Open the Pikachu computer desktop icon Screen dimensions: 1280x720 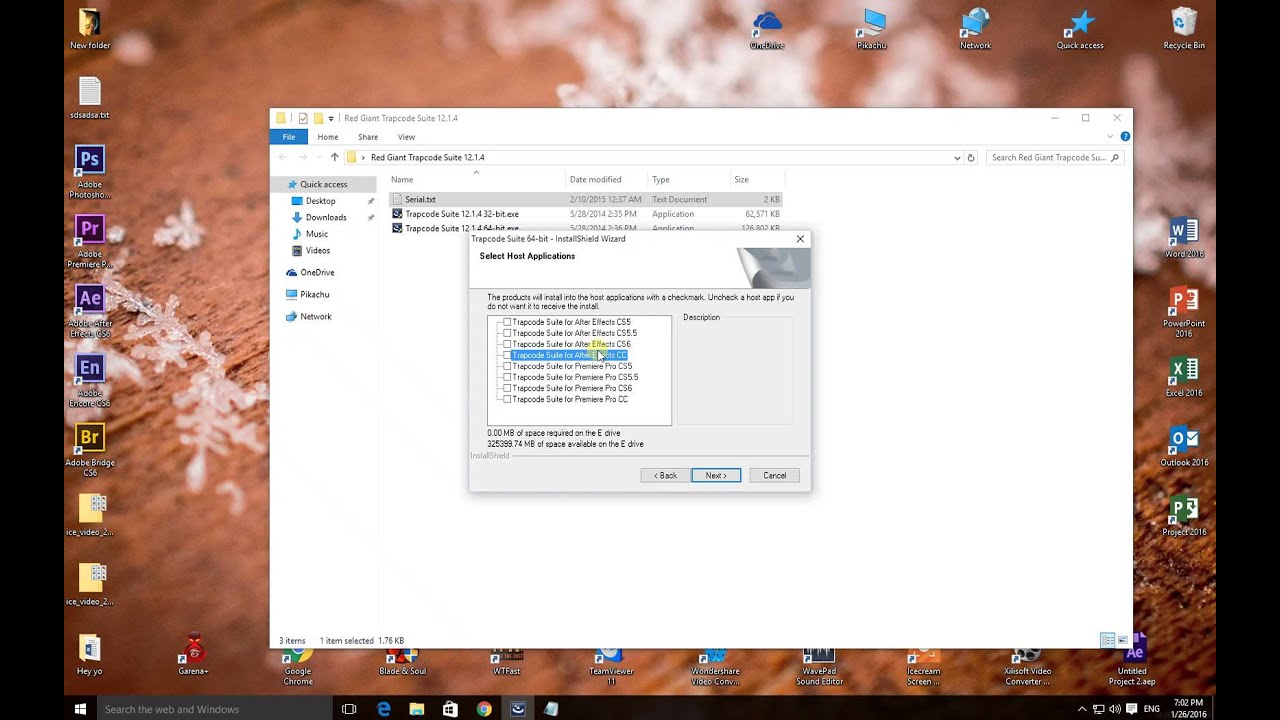872,29
